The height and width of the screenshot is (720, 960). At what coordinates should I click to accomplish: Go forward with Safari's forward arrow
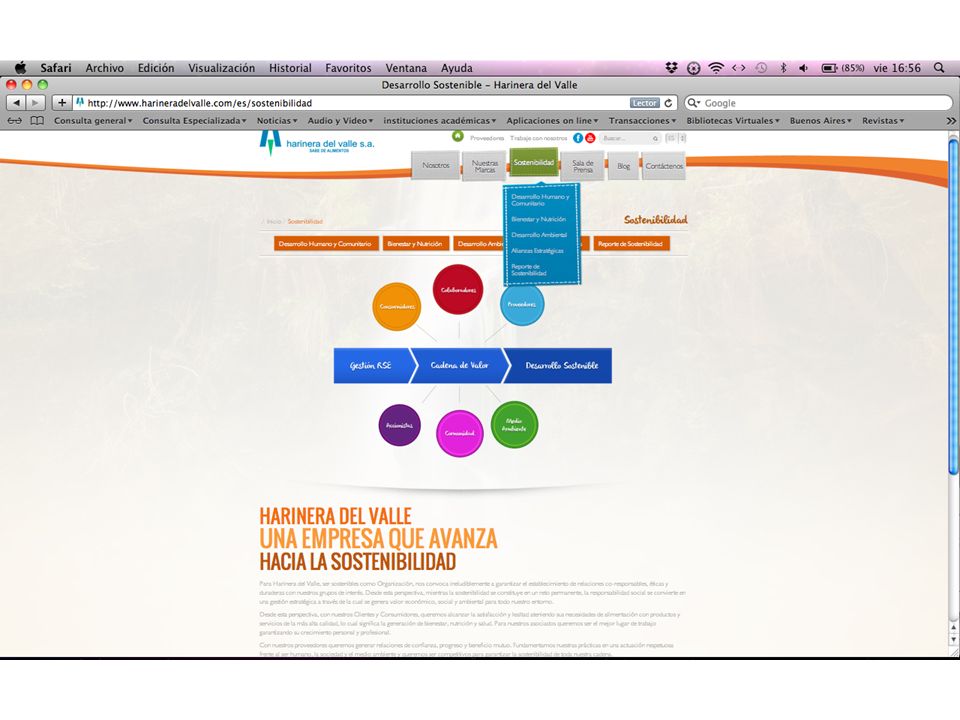[x=36, y=103]
